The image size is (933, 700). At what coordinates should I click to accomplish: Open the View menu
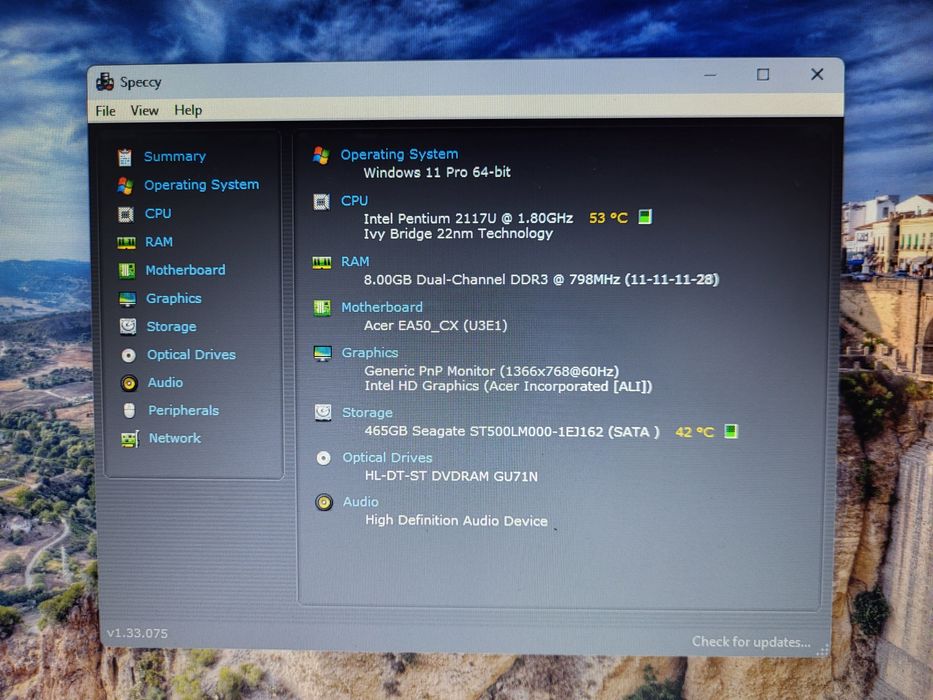point(145,111)
